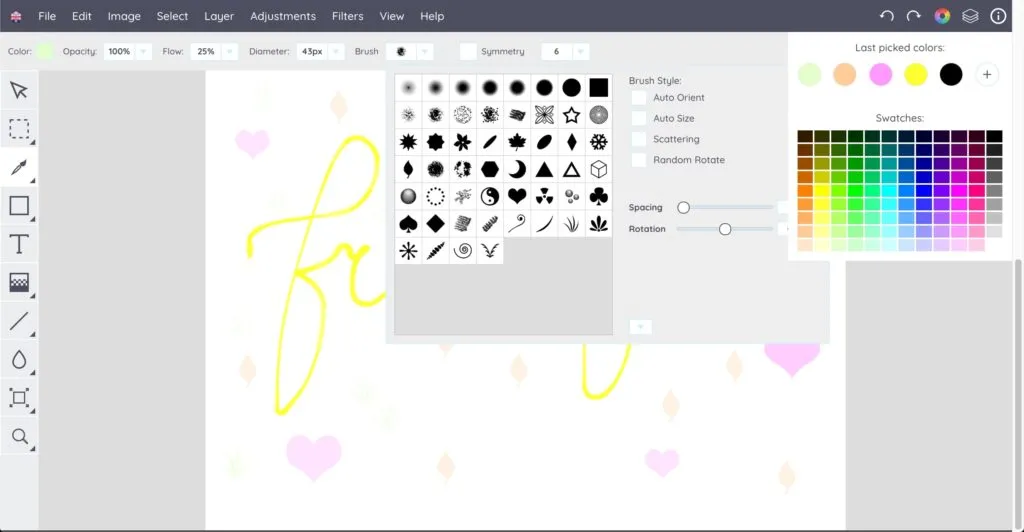This screenshot has height=532, width=1024.
Task: Open the Layers panel icon
Action: coord(970,16)
